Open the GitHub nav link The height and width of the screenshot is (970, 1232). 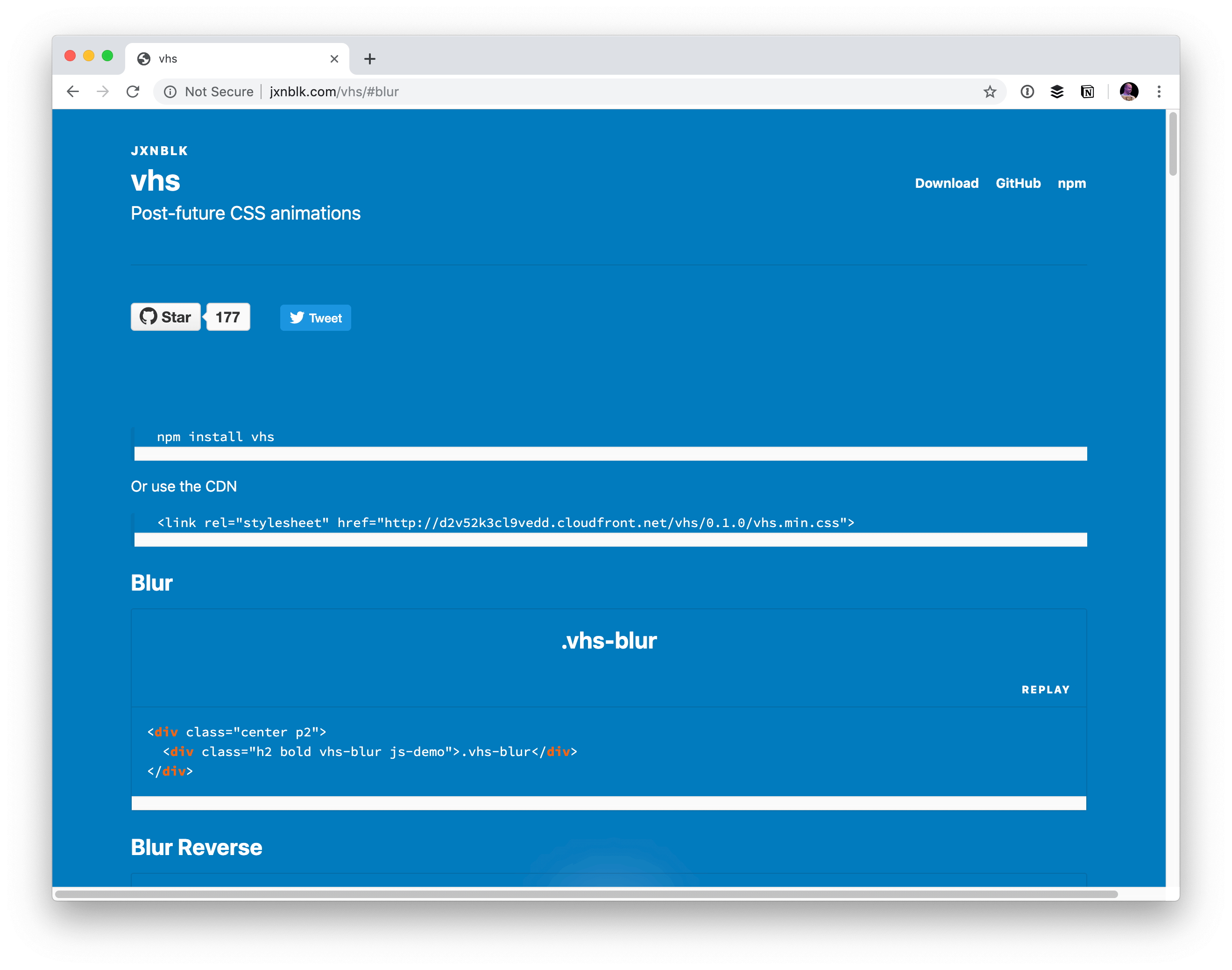(1018, 183)
